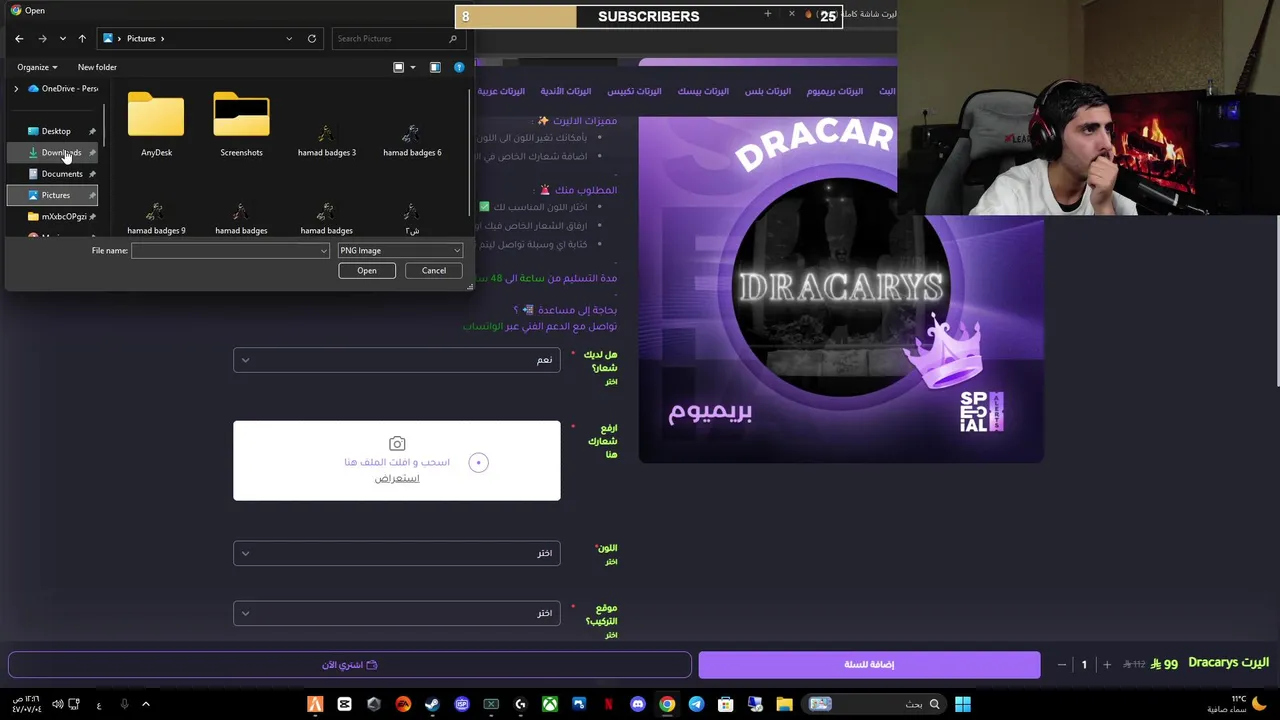The image size is (1280, 720).
Task: Open the Windows Start button
Action: point(963,704)
